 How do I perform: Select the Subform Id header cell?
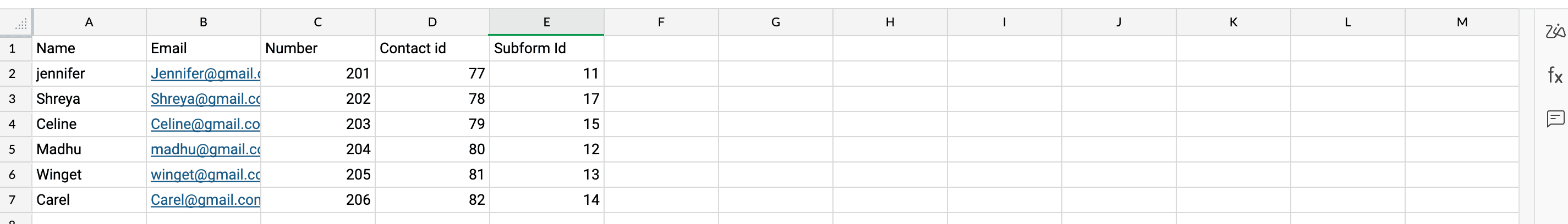[546, 48]
